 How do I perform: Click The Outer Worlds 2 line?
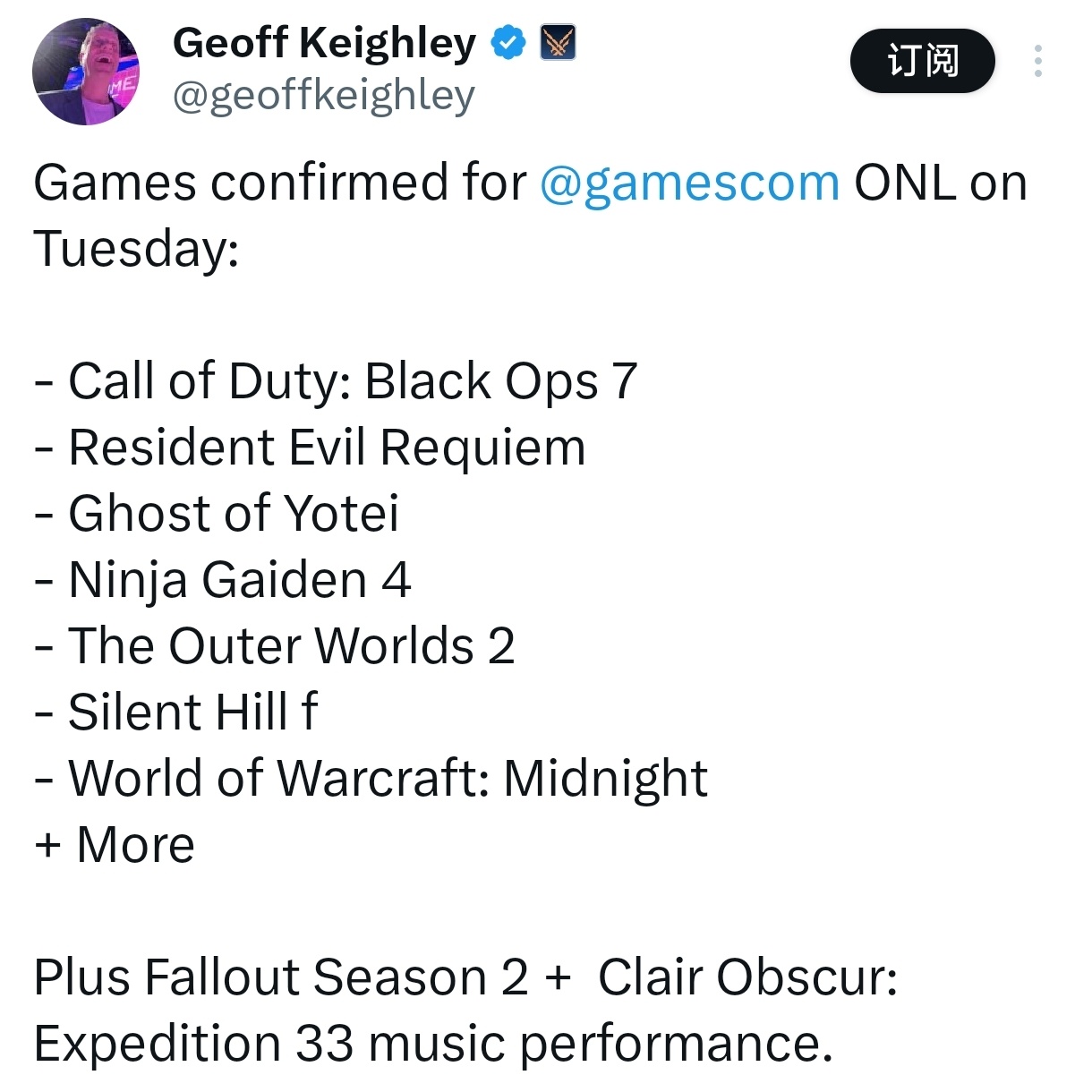pos(275,646)
